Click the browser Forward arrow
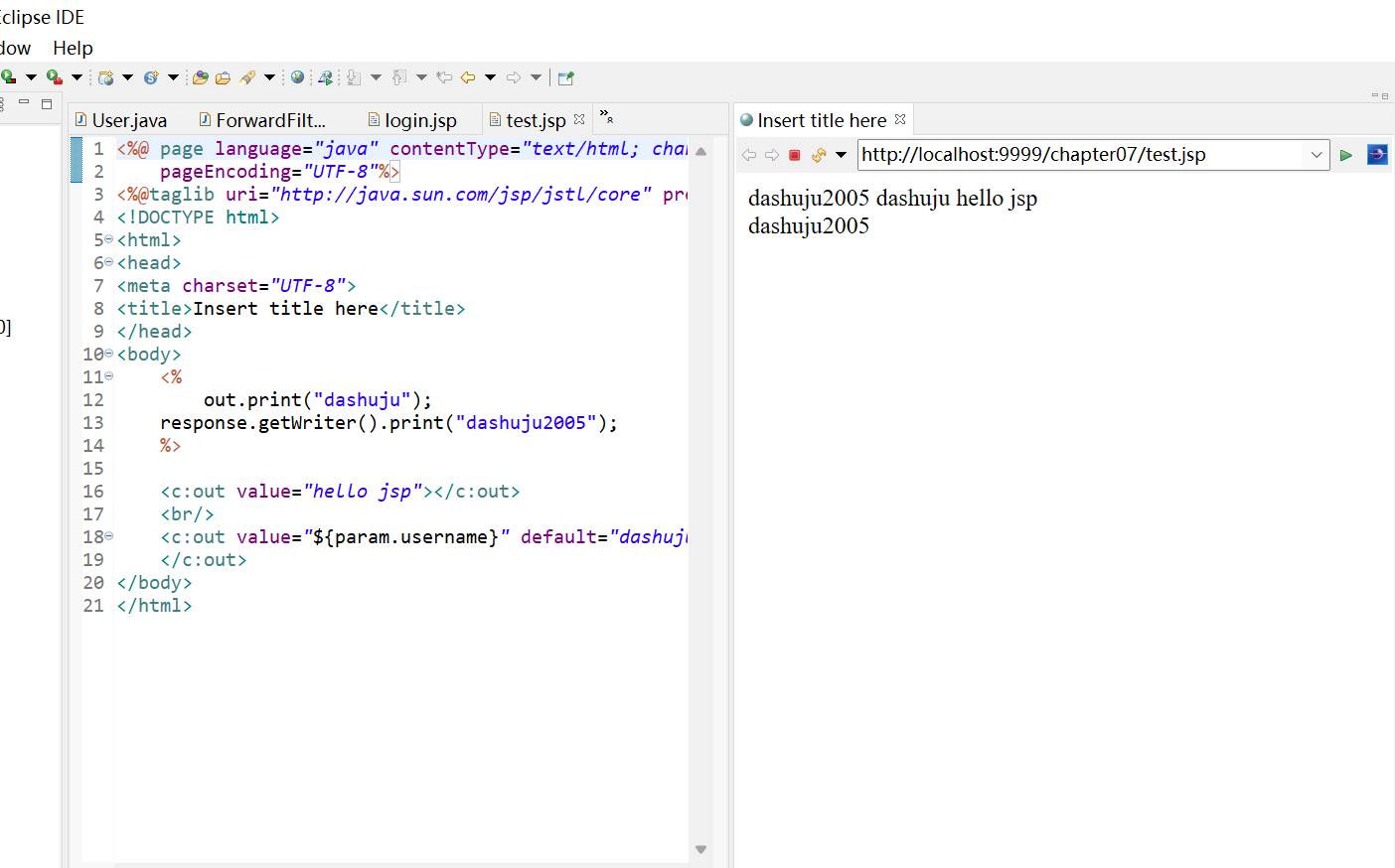 coord(772,155)
